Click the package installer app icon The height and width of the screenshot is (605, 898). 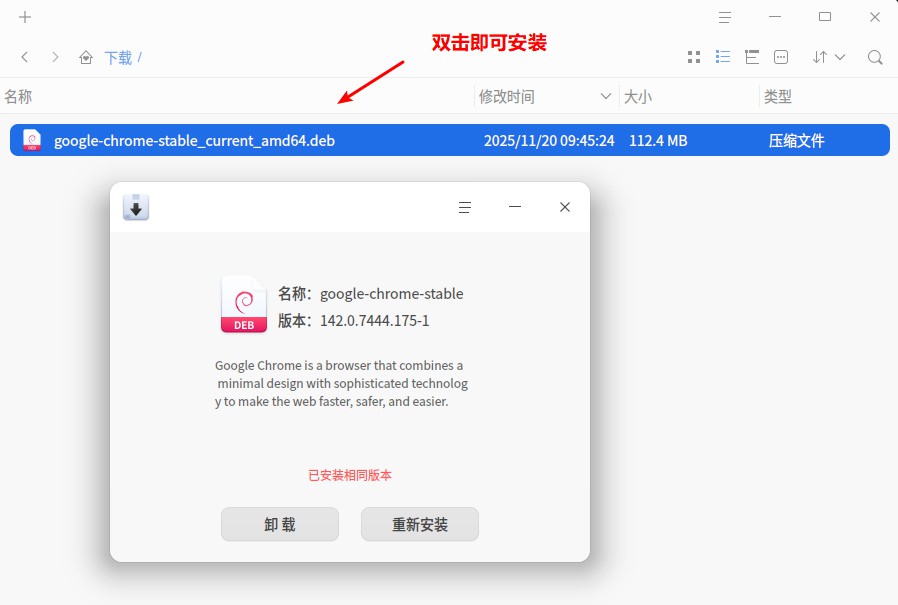136,207
